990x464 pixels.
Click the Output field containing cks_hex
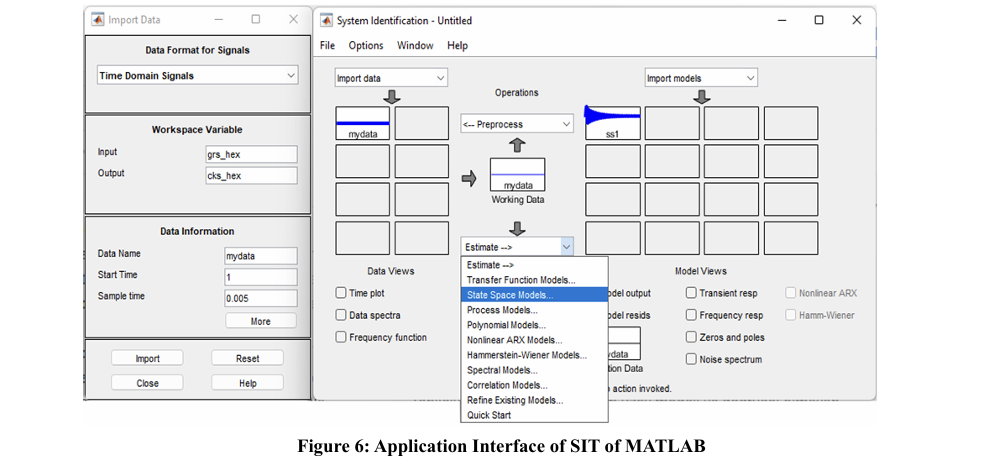tap(251, 175)
